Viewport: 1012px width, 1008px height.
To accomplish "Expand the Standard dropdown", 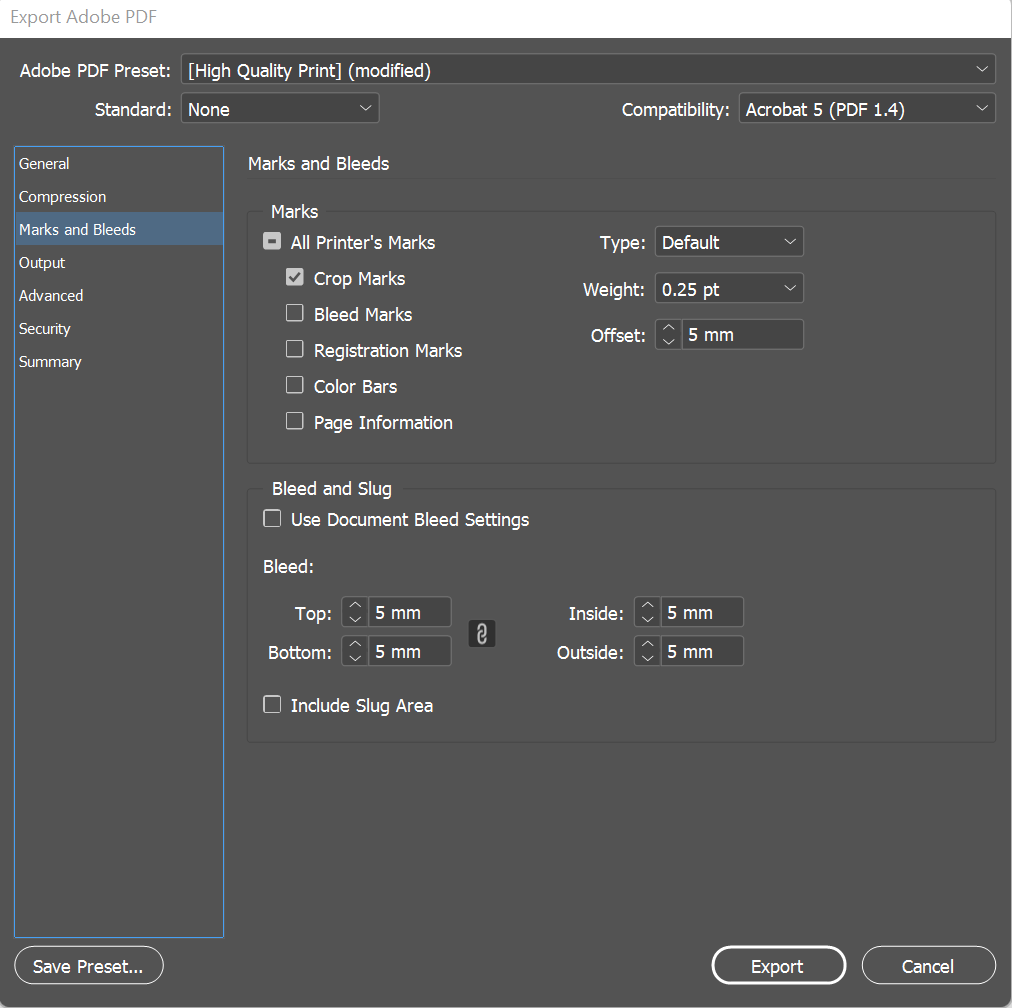I will (x=280, y=109).
